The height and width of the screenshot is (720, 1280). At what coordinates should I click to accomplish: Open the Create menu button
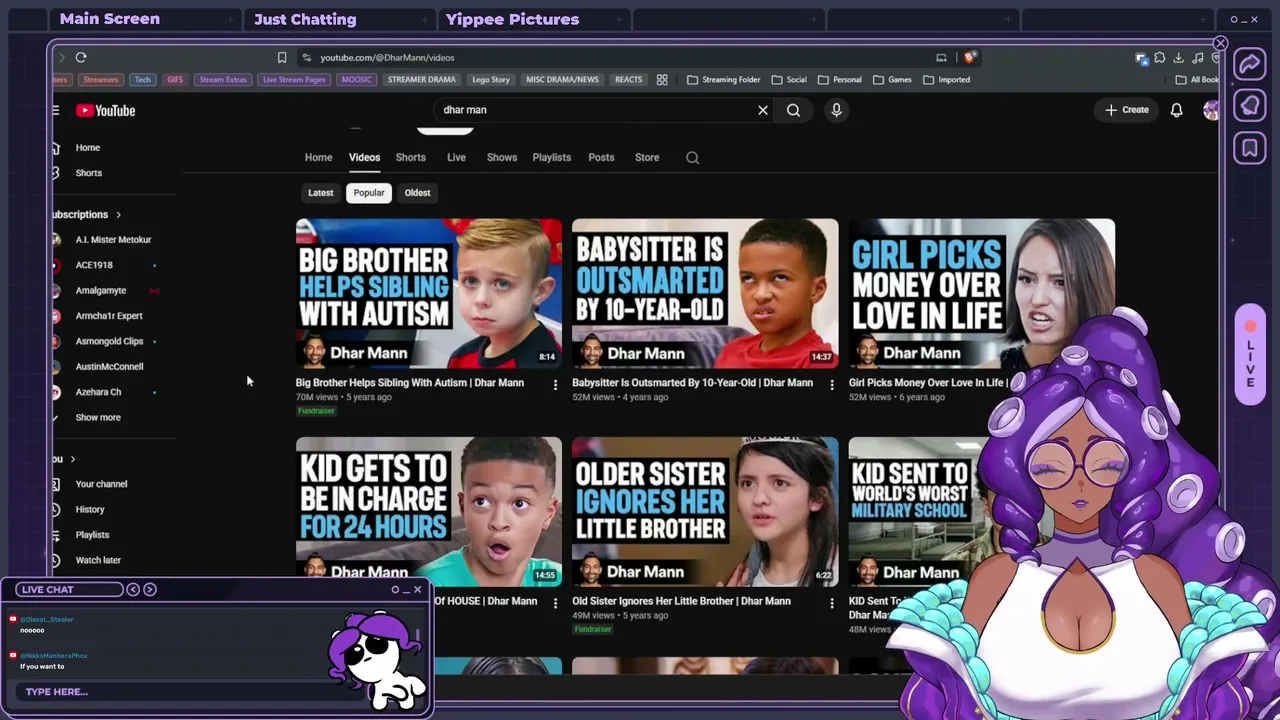pos(1127,110)
